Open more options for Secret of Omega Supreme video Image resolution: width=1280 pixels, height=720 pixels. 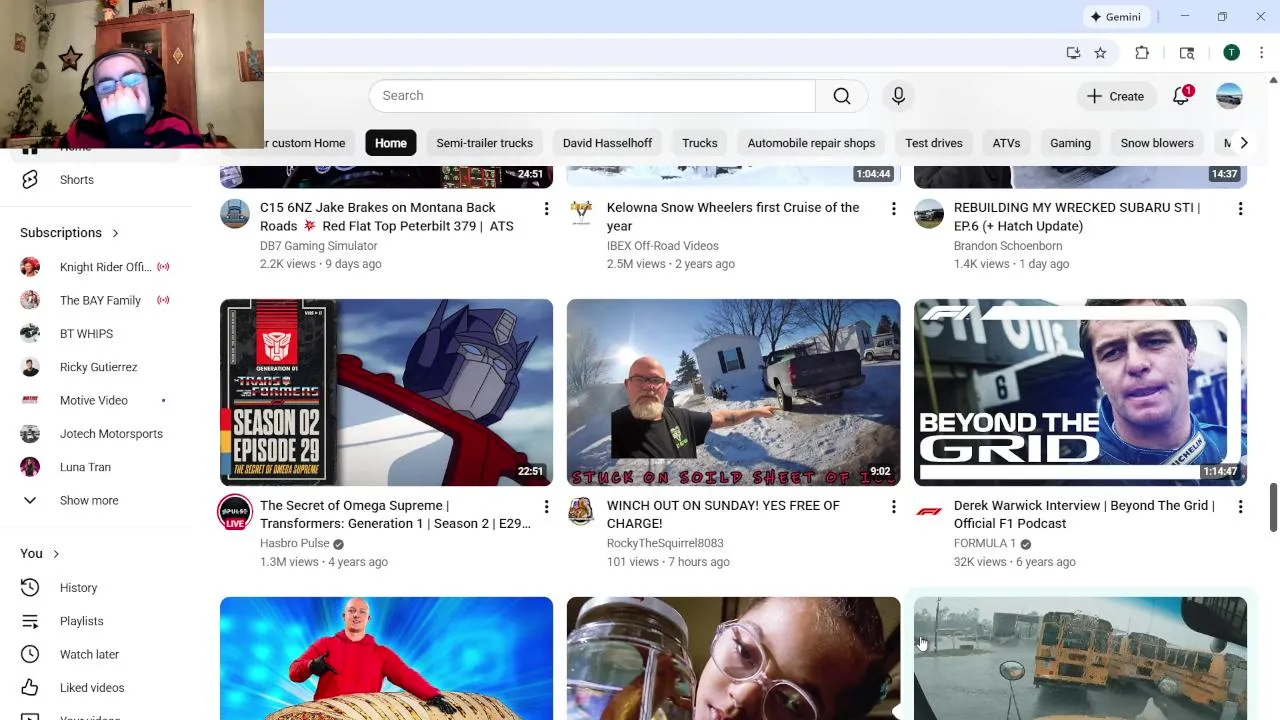(x=546, y=507)
